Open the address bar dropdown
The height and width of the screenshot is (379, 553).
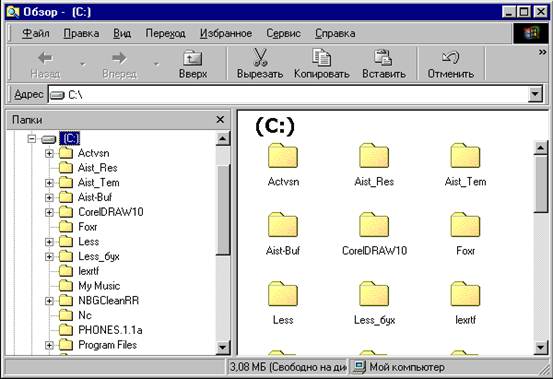(x=535, y=94)
